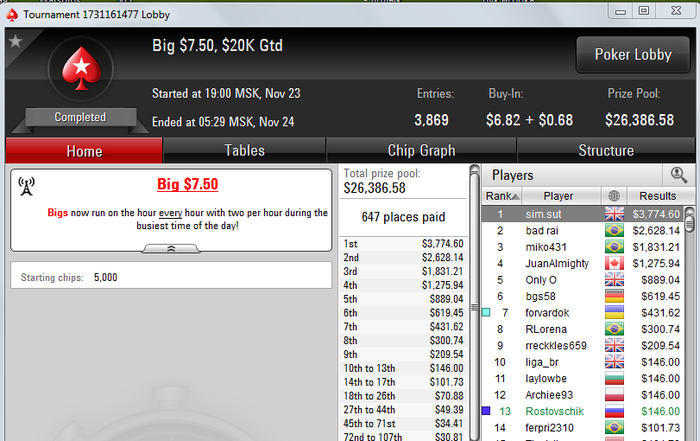Viewport: 700px width, 441px height.
Task: Click the Poker Lobby button
Action: click(633, 54)
